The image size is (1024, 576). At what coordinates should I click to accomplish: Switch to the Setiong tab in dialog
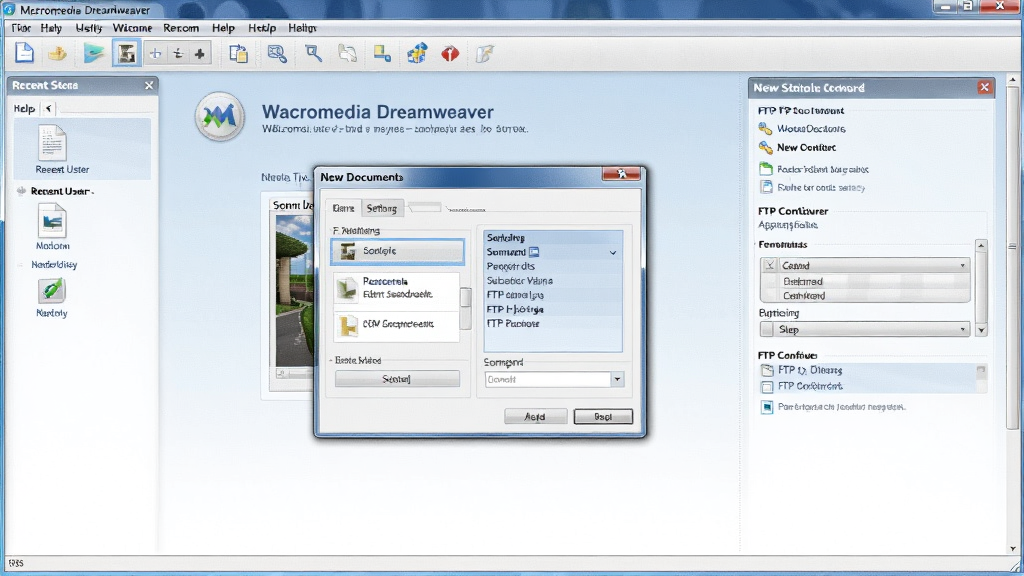[x=381, y=208]
